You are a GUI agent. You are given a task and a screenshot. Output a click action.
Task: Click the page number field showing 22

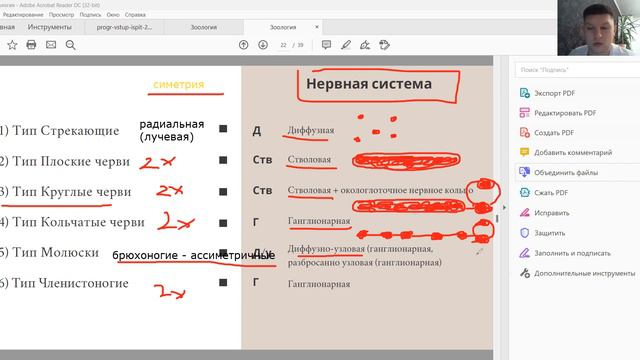tap(283, 45)
